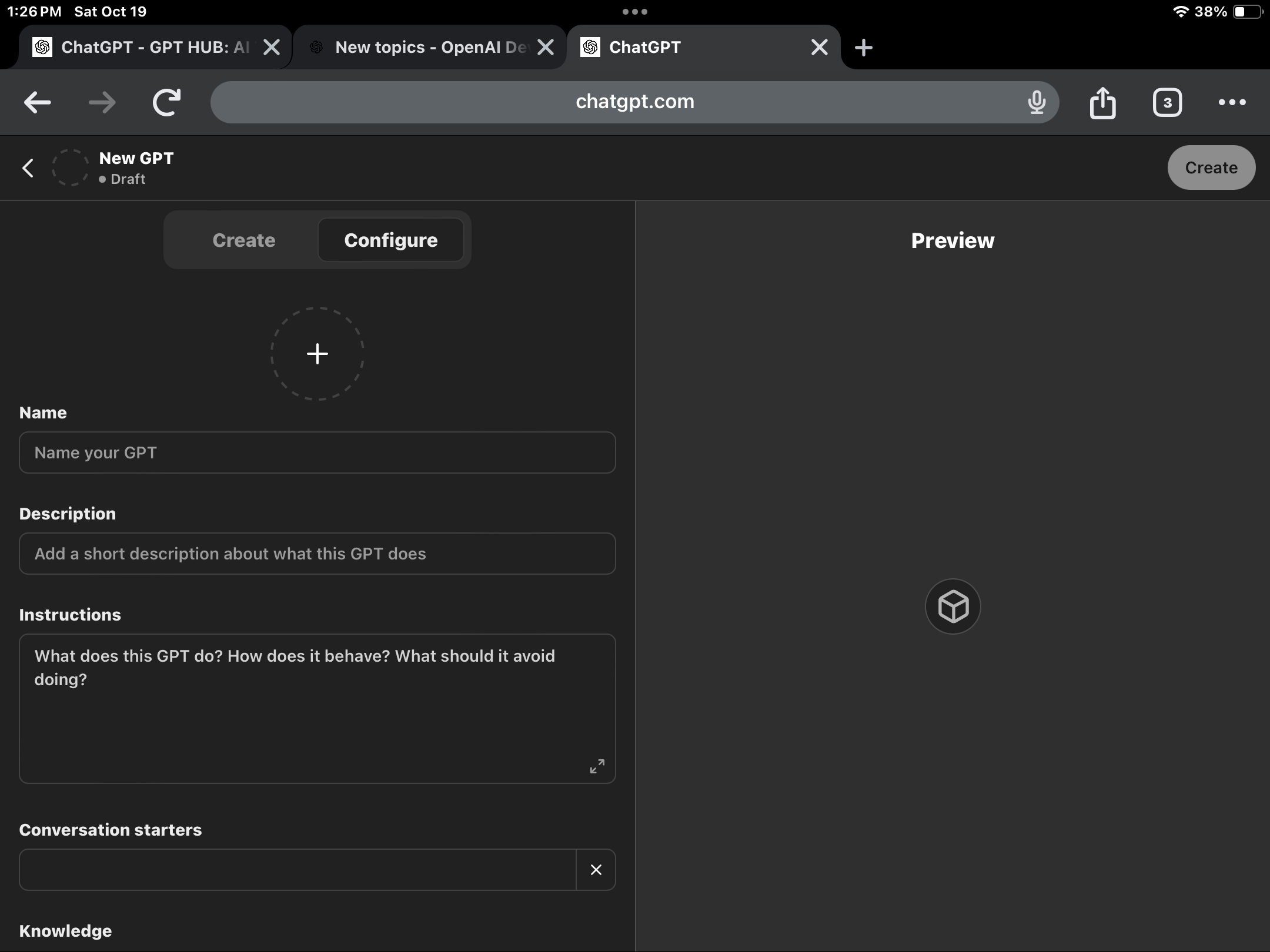Tap the browser back arrow

pyautogui.click(x=37, y=103)
